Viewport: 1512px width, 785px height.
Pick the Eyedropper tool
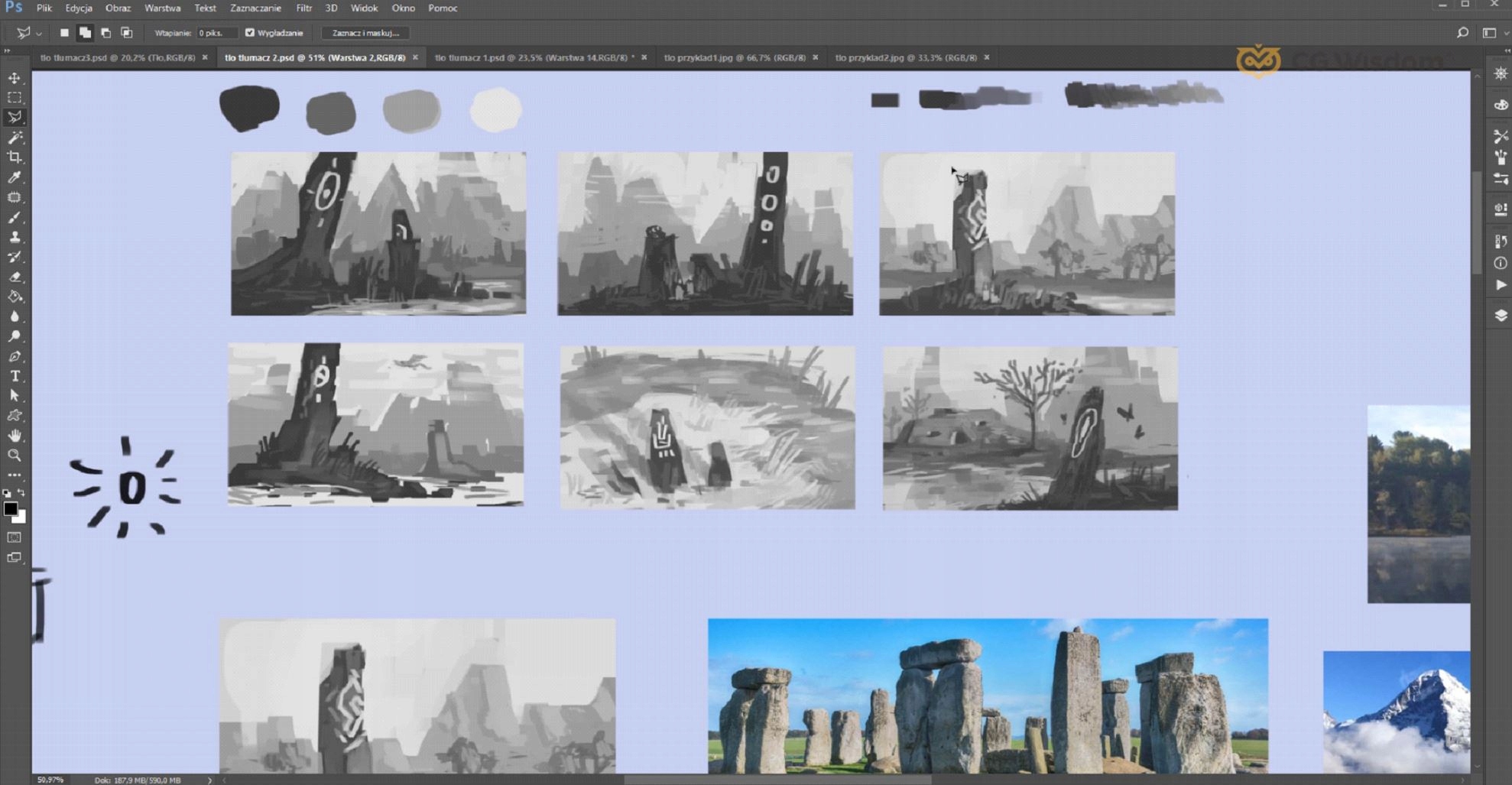point(15,177)
